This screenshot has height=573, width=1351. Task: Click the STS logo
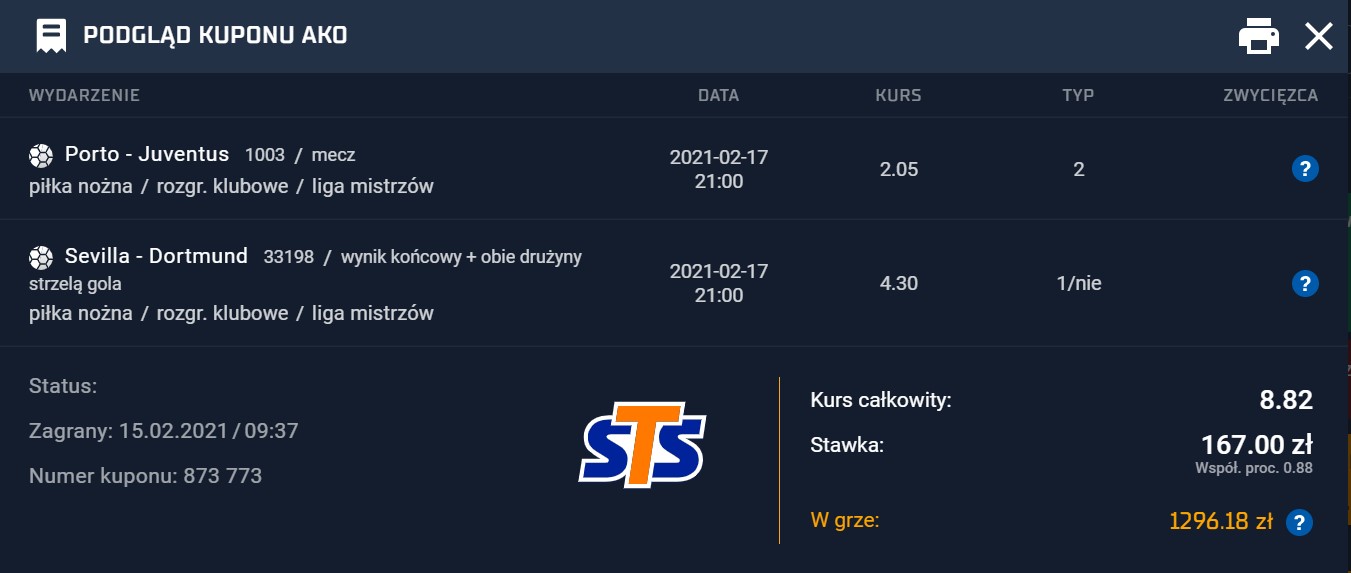pyautogui.click(x=642, y=444)
